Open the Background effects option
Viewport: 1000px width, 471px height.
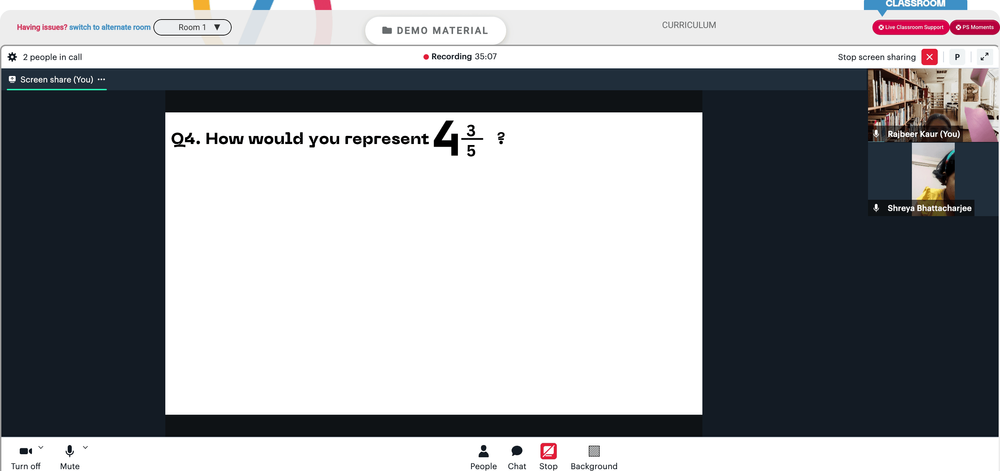tap(594, 458)
